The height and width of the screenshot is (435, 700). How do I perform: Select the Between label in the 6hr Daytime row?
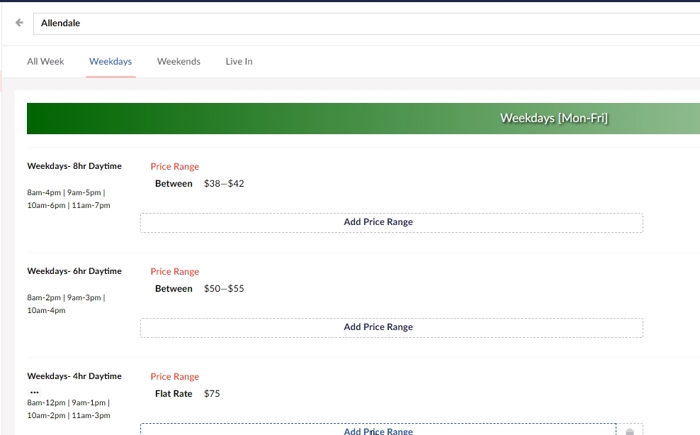pos(174,289)
